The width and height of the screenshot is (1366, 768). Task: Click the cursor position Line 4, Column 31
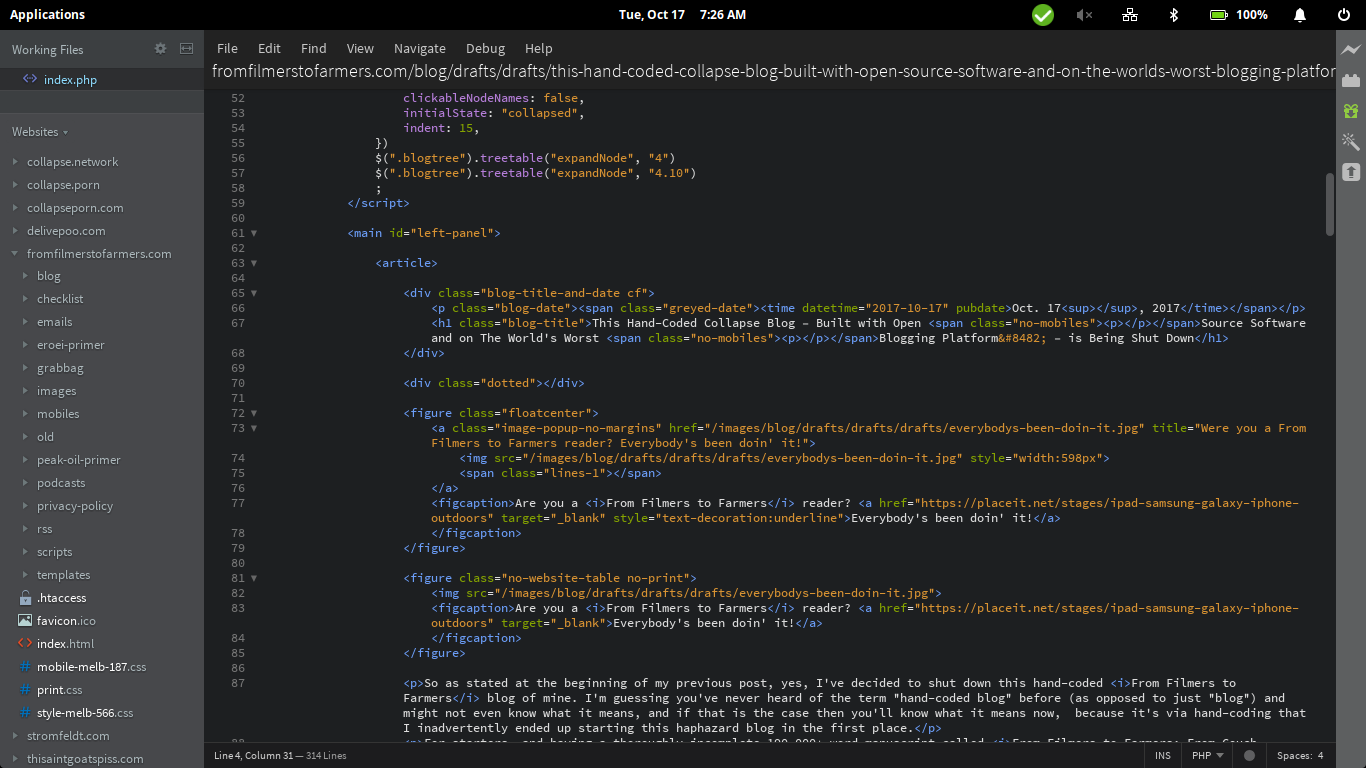[x=255, y=755]
